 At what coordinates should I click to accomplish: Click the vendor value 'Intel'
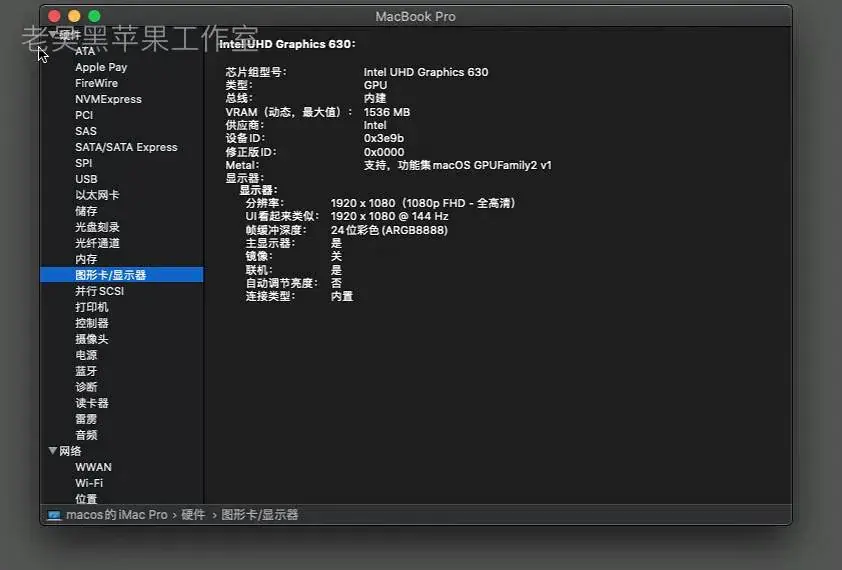tap(375, 125)
